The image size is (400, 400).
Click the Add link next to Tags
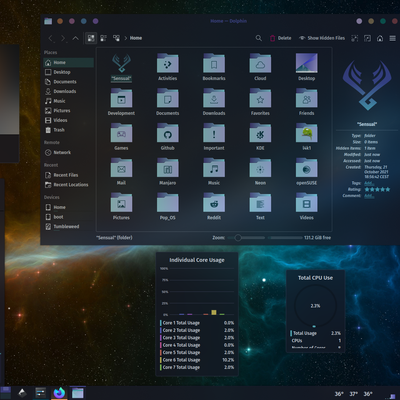coord(369,183)
